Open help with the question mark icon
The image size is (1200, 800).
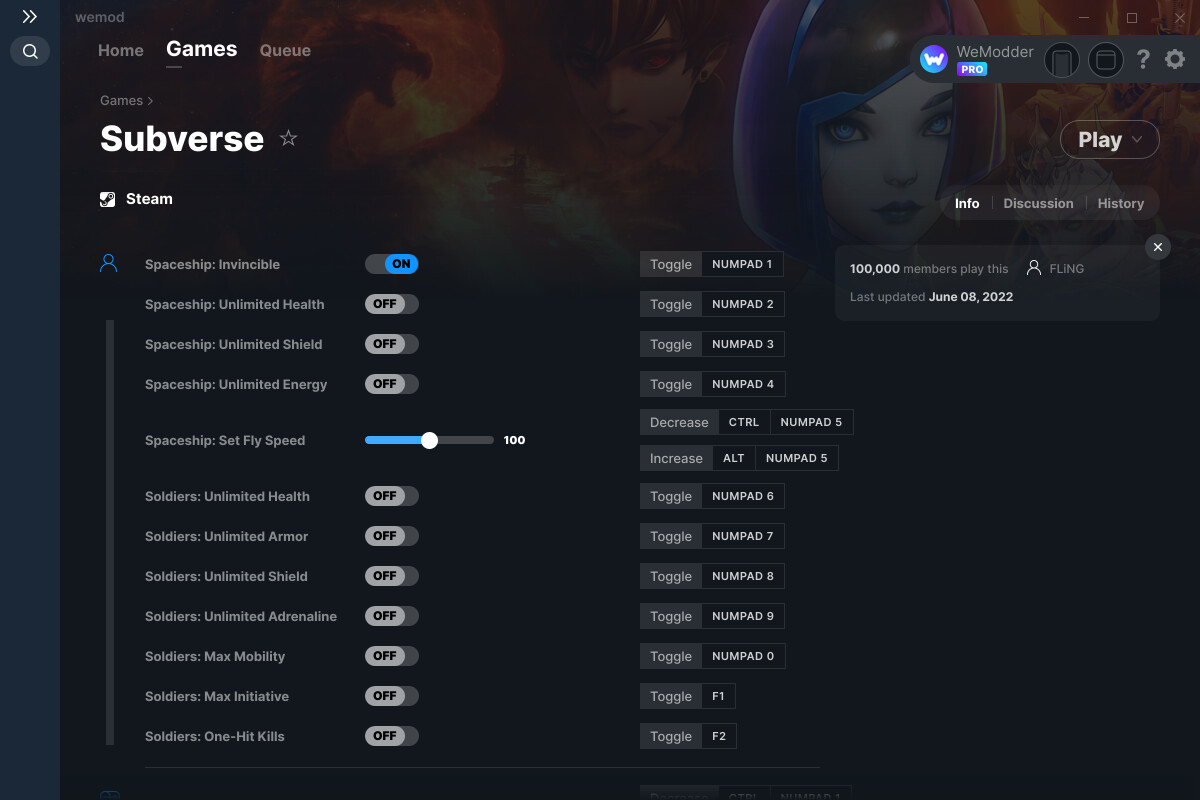pyautogui.click(x=1143, y=59)
